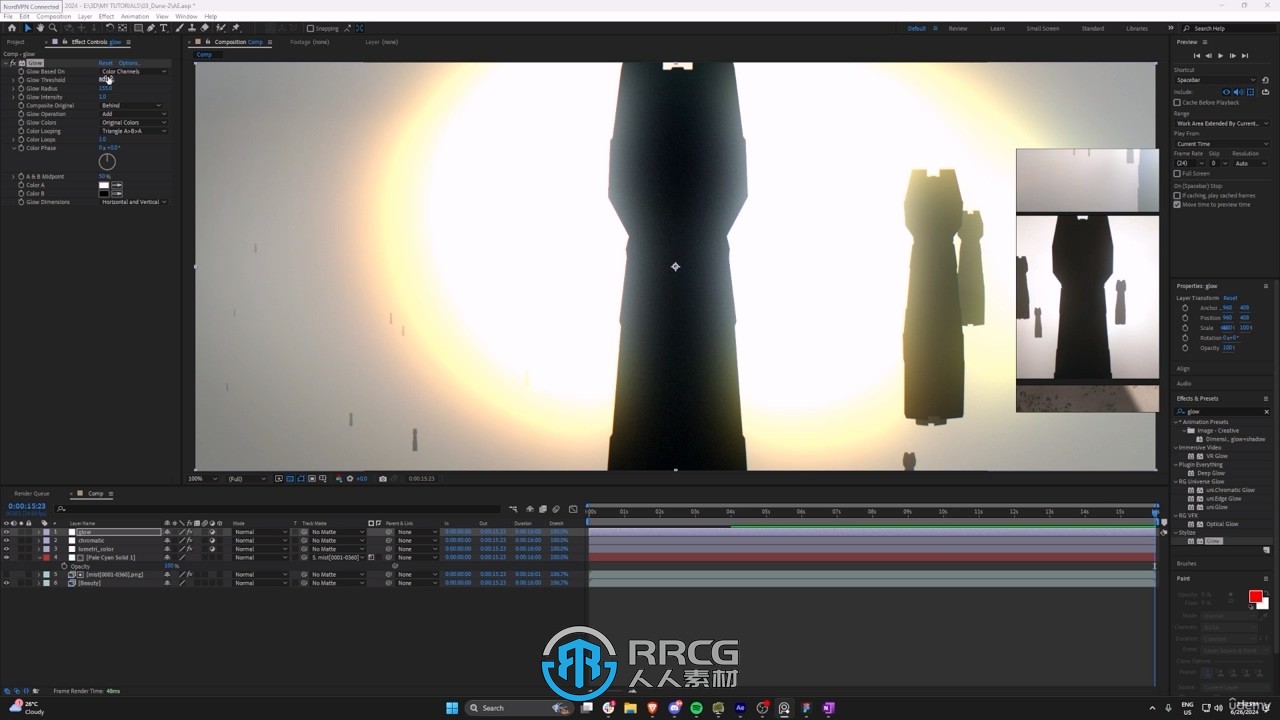The width and height of the screenshot is (1280, 720).
Task: Open Glow Colors dropdown
Action: click(133, 122)
